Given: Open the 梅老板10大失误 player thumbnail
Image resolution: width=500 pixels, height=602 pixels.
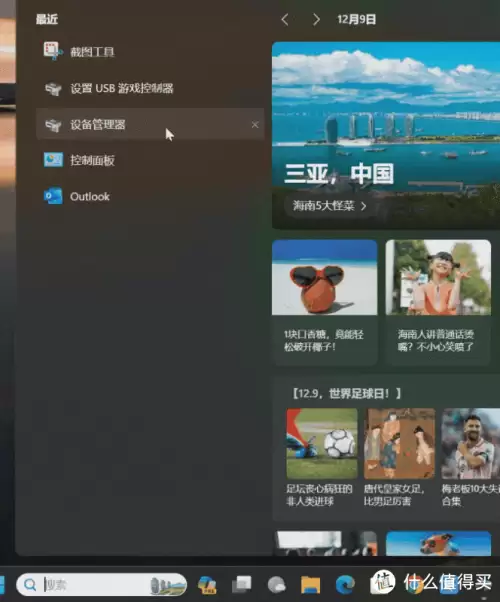Looking at the screenshot, I should point(471,443).
